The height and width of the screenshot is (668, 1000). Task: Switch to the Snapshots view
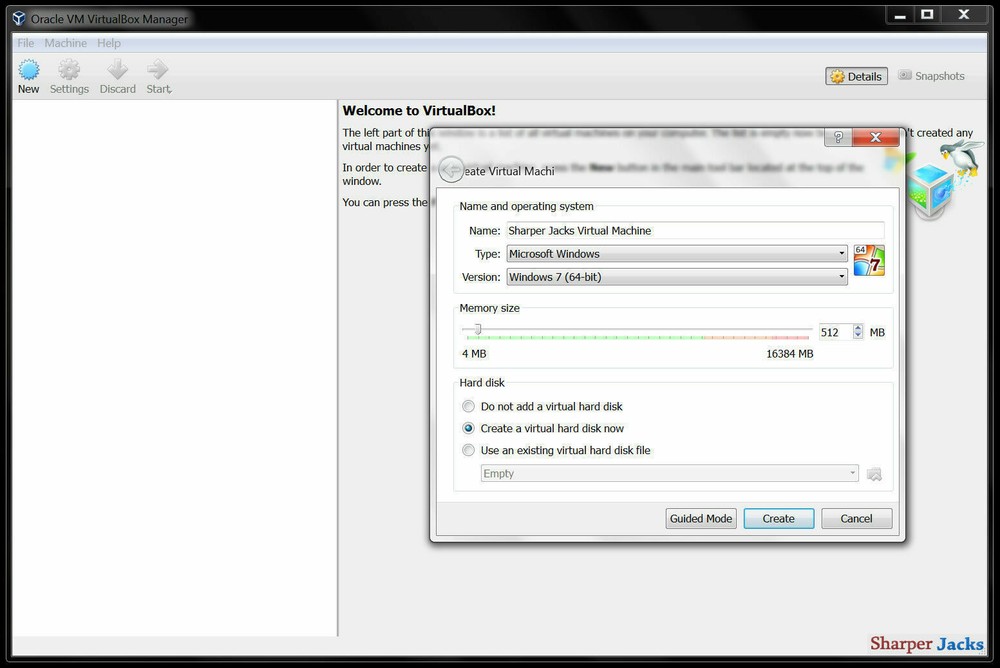tap(931, 75)
